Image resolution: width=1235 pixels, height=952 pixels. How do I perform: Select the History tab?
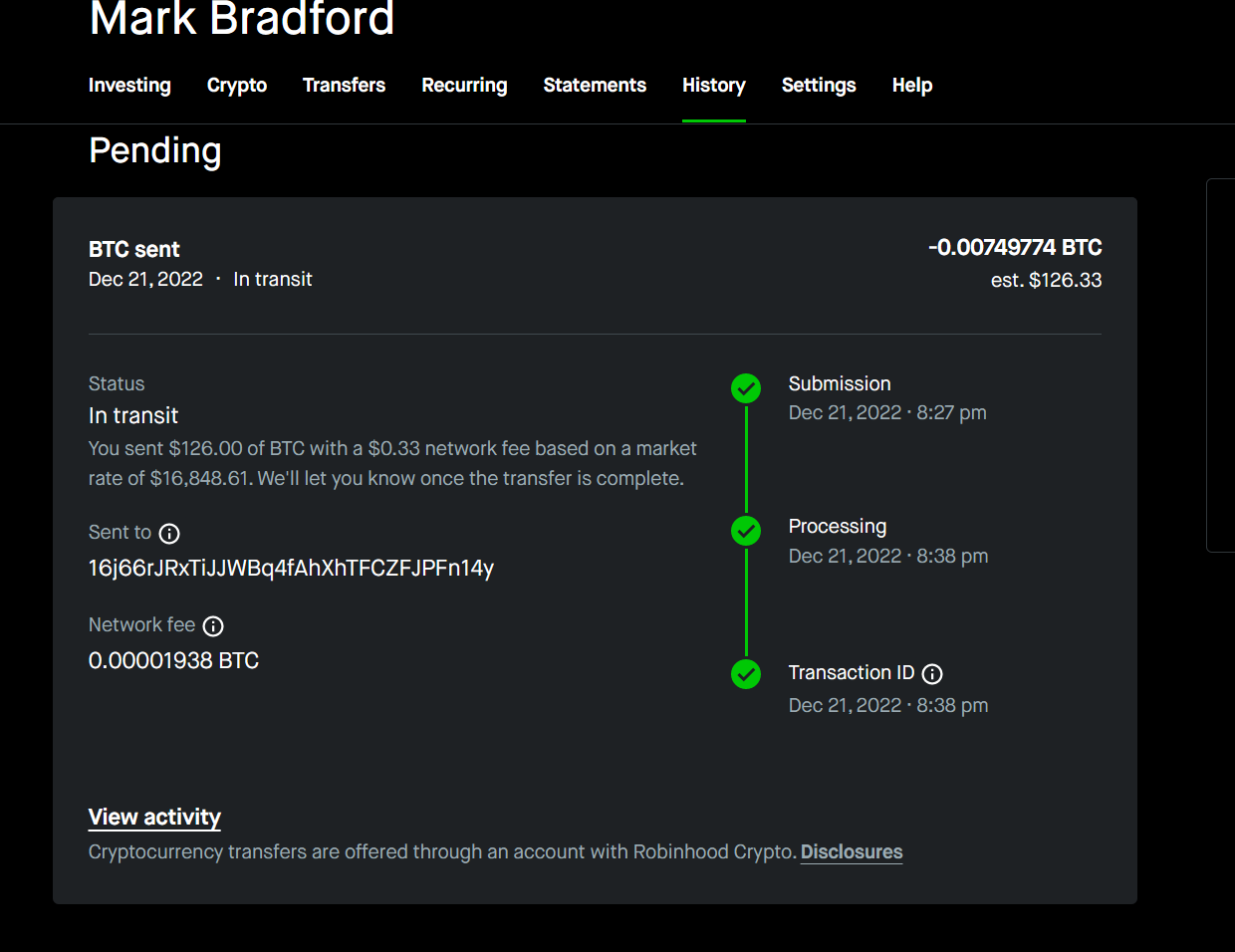coord(713,86)
